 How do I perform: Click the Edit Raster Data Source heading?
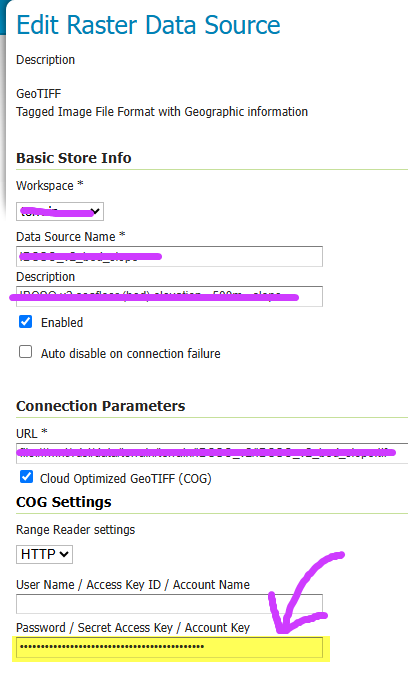(148, 25)
